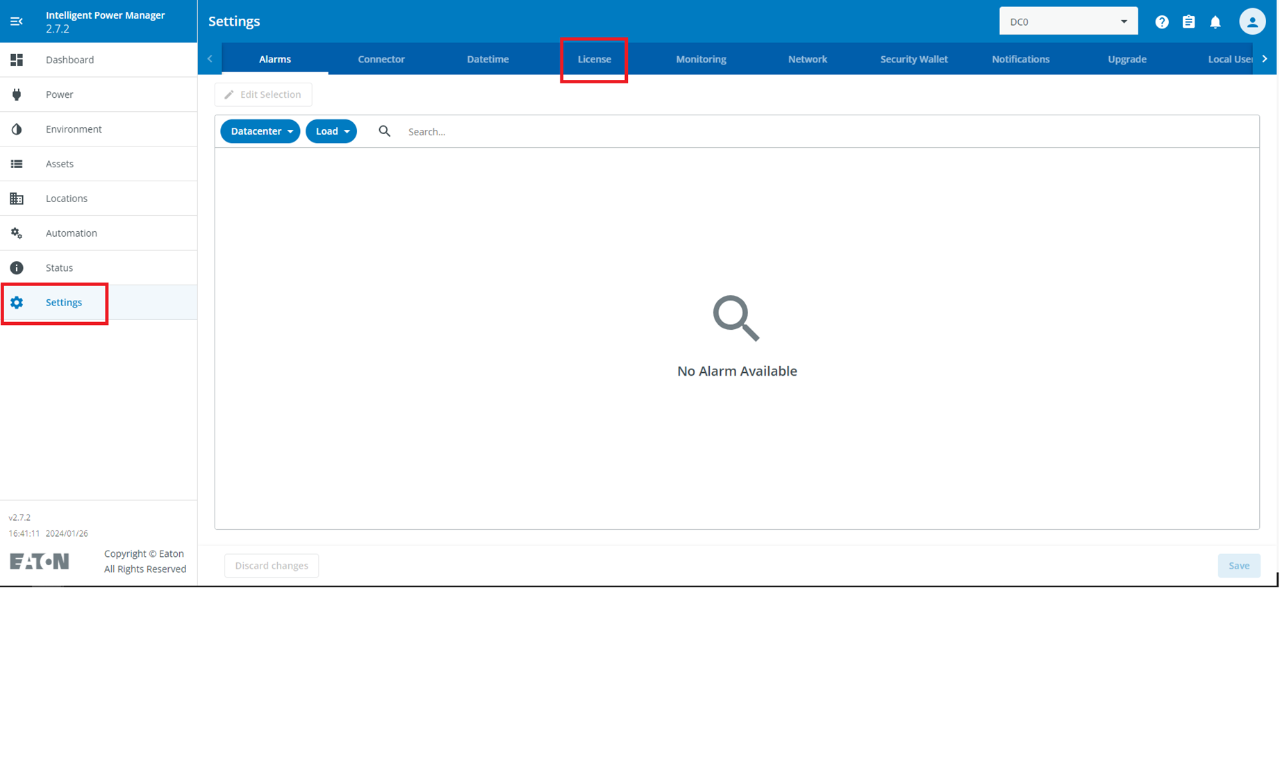
Task: Click the notification bell icon
Action: click(1216, 21)
